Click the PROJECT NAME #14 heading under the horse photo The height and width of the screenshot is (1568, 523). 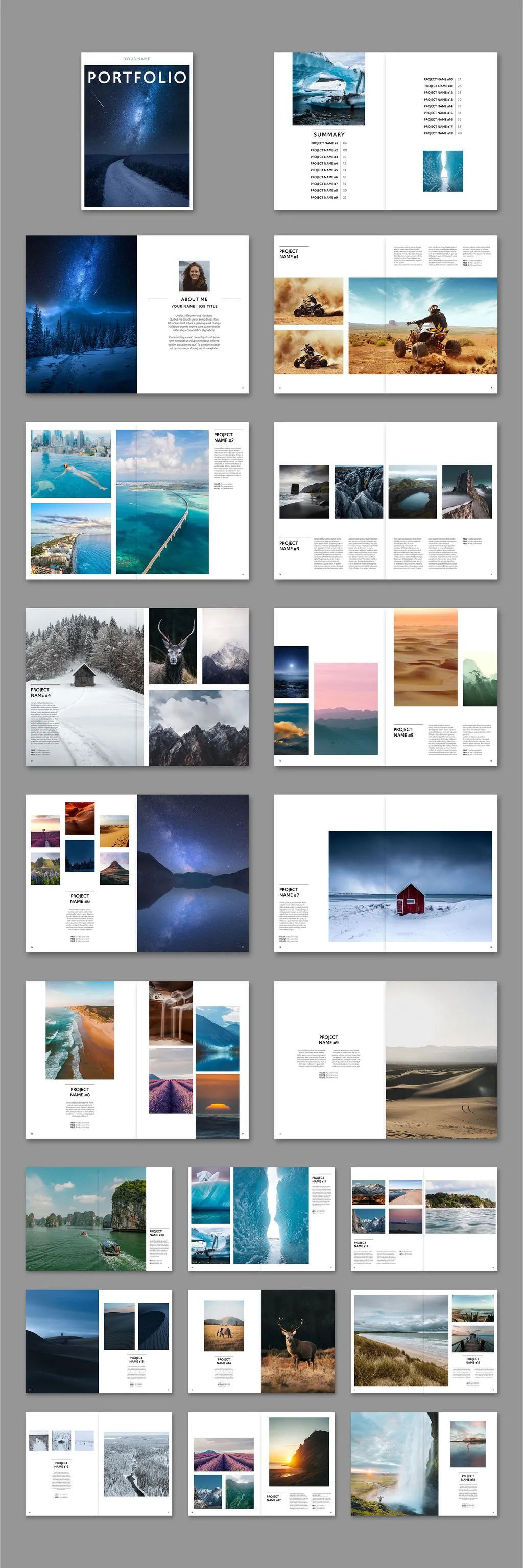[x=223, y=1360]
